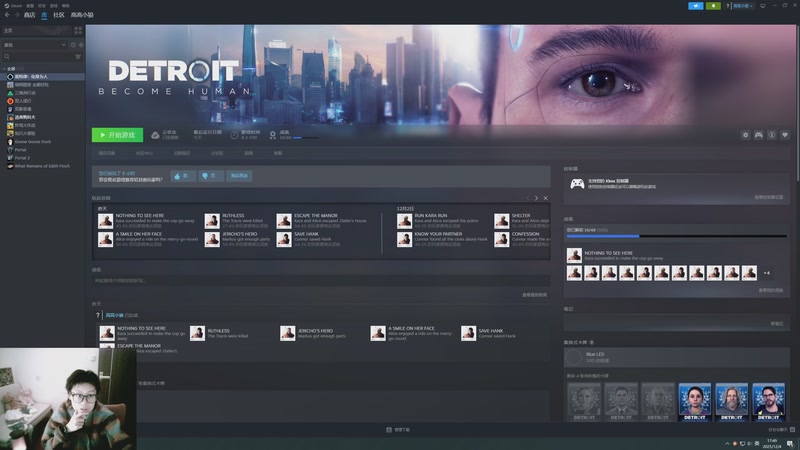Show hidden system tray icons chevron

point(727,443)
